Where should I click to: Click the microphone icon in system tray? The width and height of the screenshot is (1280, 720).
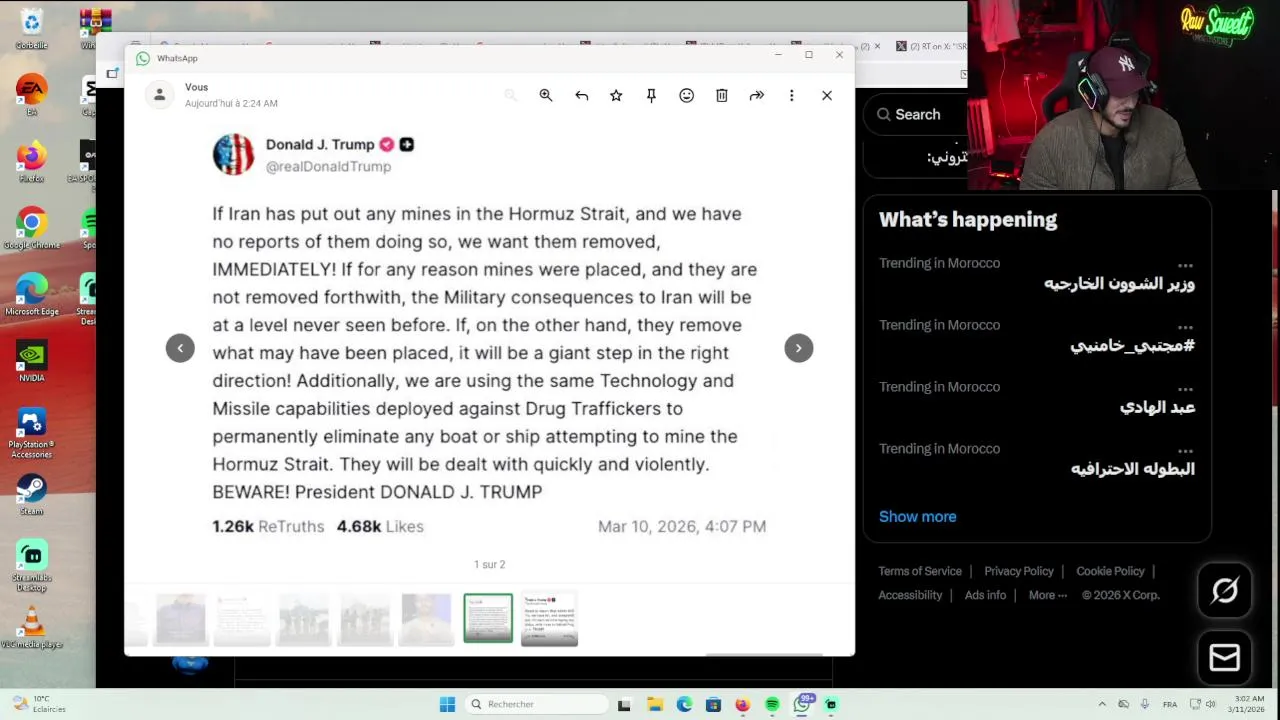tap(1144, 704)
